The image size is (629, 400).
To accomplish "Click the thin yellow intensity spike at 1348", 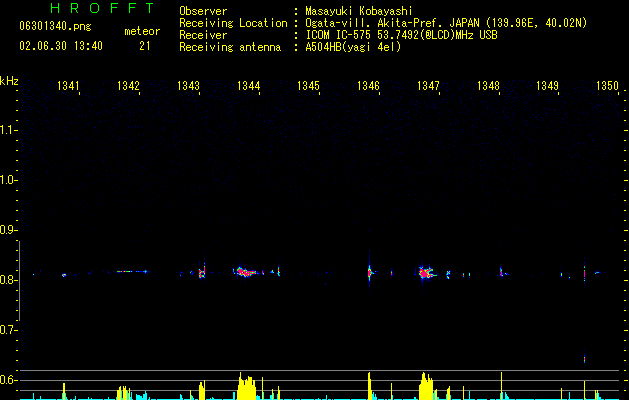I will pos(501,386).
